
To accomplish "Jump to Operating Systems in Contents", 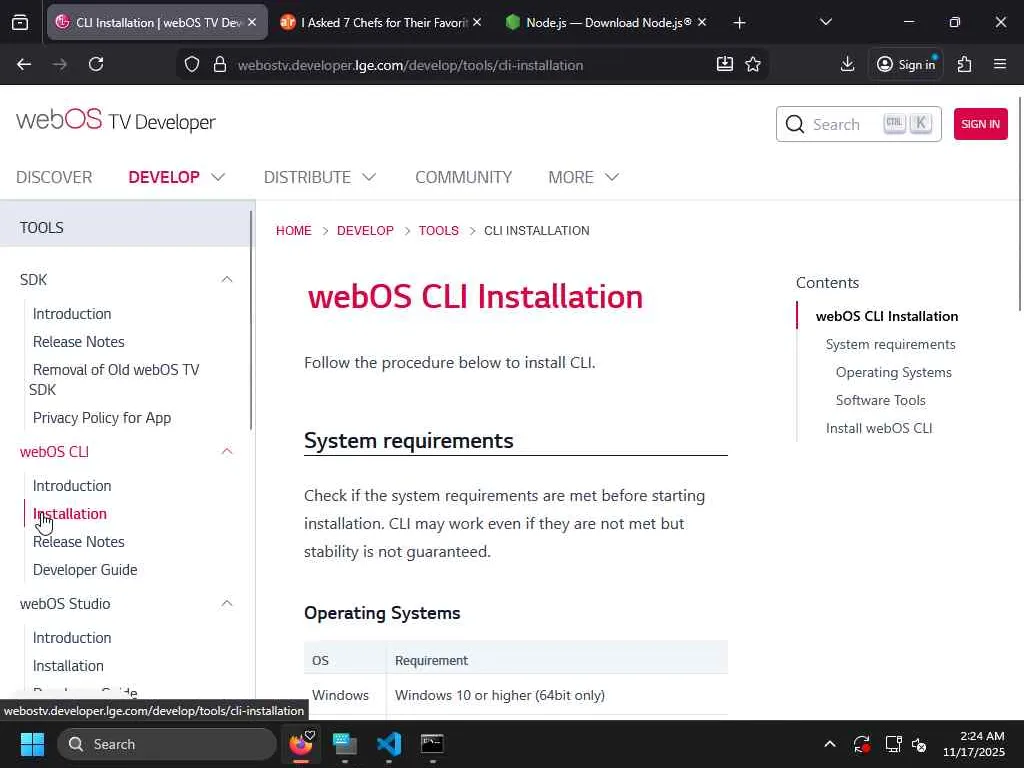I will pyautogui.click(x=893, y=372).
